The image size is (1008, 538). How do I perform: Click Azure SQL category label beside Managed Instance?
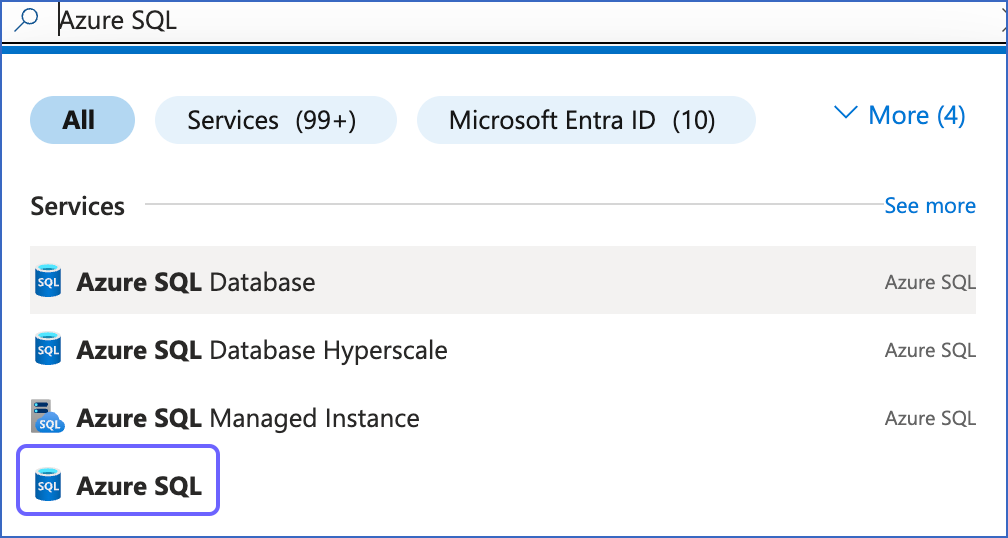pos(930,418)
